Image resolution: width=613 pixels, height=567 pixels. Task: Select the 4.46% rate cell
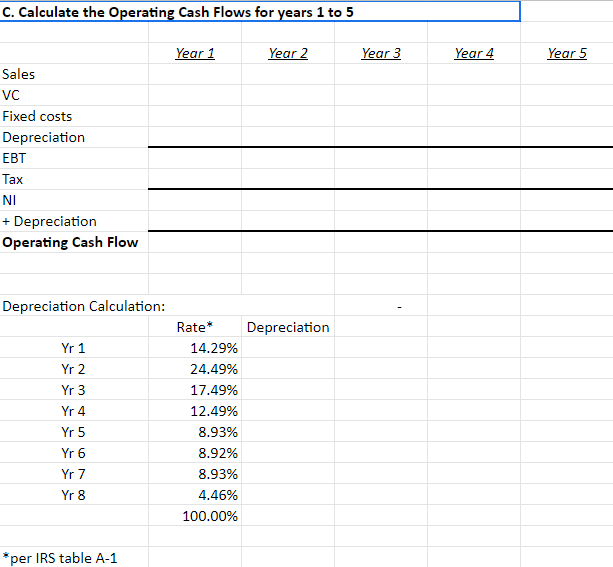[x=195, y=495]
